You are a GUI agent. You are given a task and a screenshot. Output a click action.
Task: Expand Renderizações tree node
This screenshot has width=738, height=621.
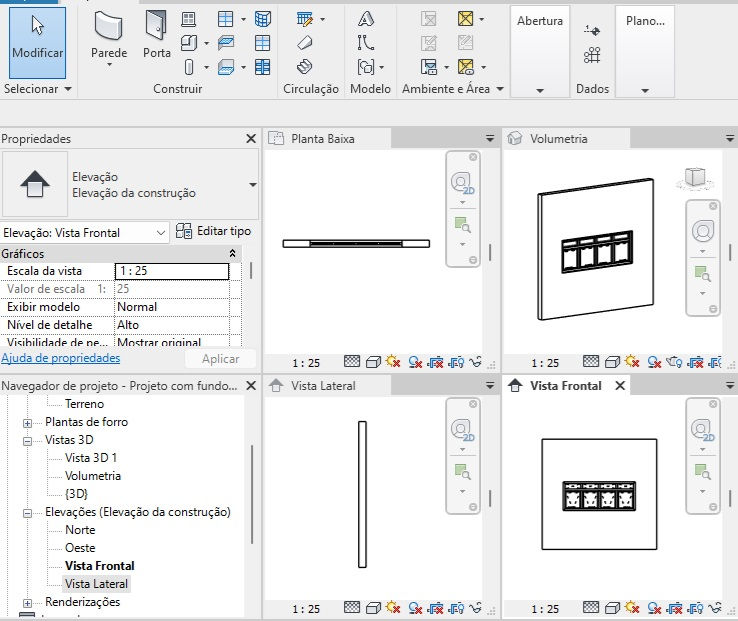[x=27, y=603]
